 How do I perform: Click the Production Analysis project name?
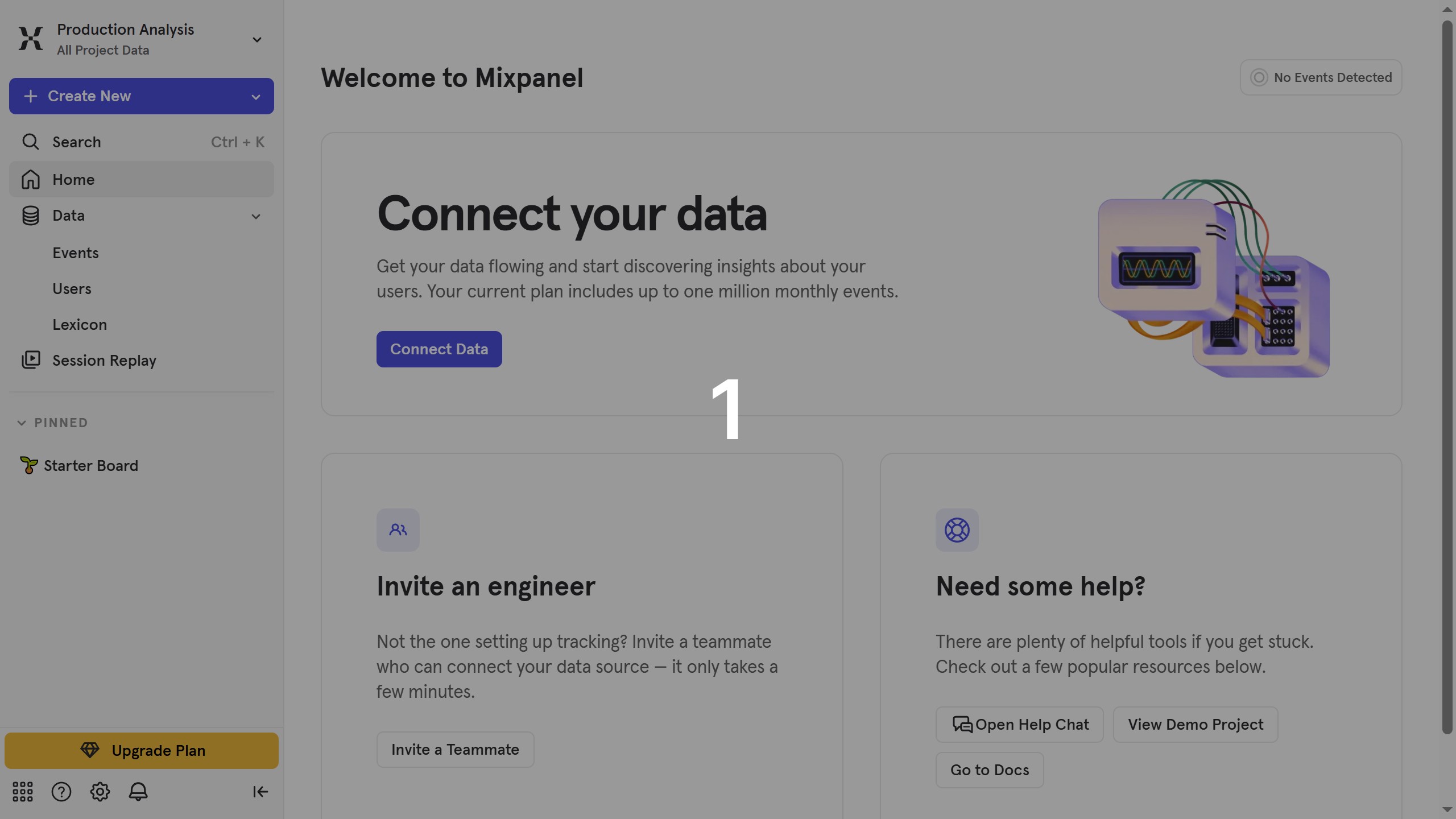(126, 29)
